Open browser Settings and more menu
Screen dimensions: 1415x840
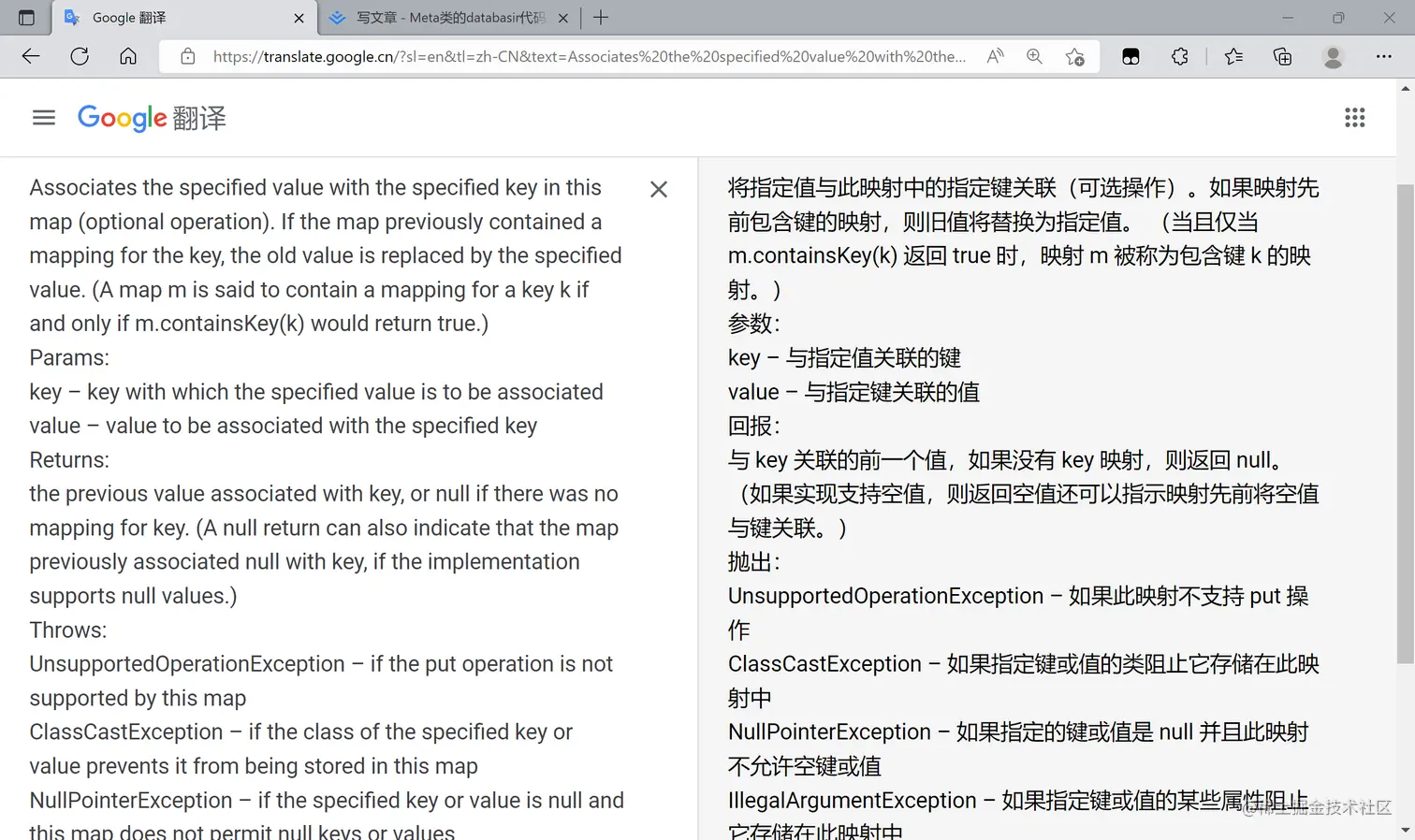point(1383,56)
